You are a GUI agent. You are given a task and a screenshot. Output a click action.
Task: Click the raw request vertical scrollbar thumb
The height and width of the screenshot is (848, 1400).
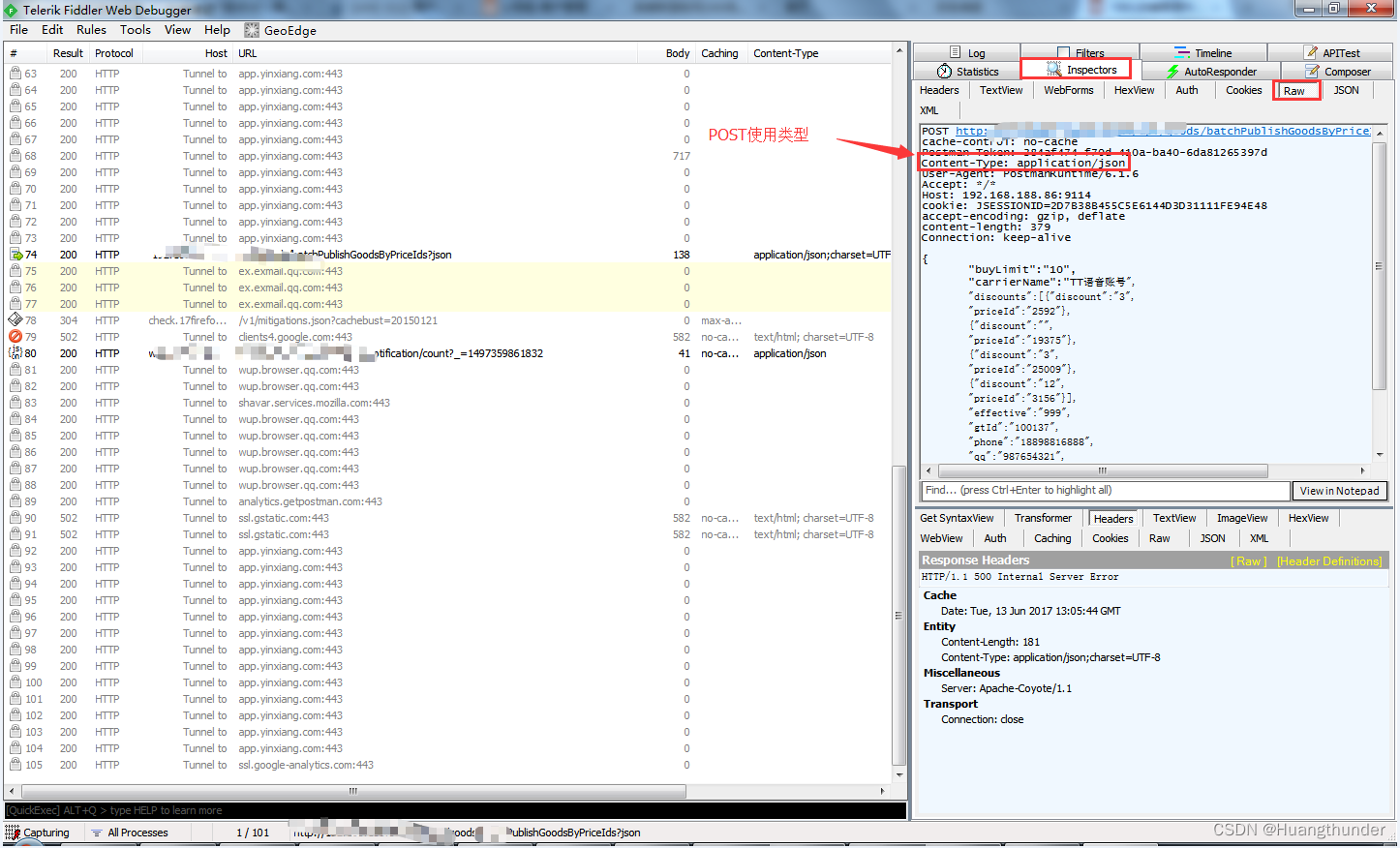click(1380, 266)
